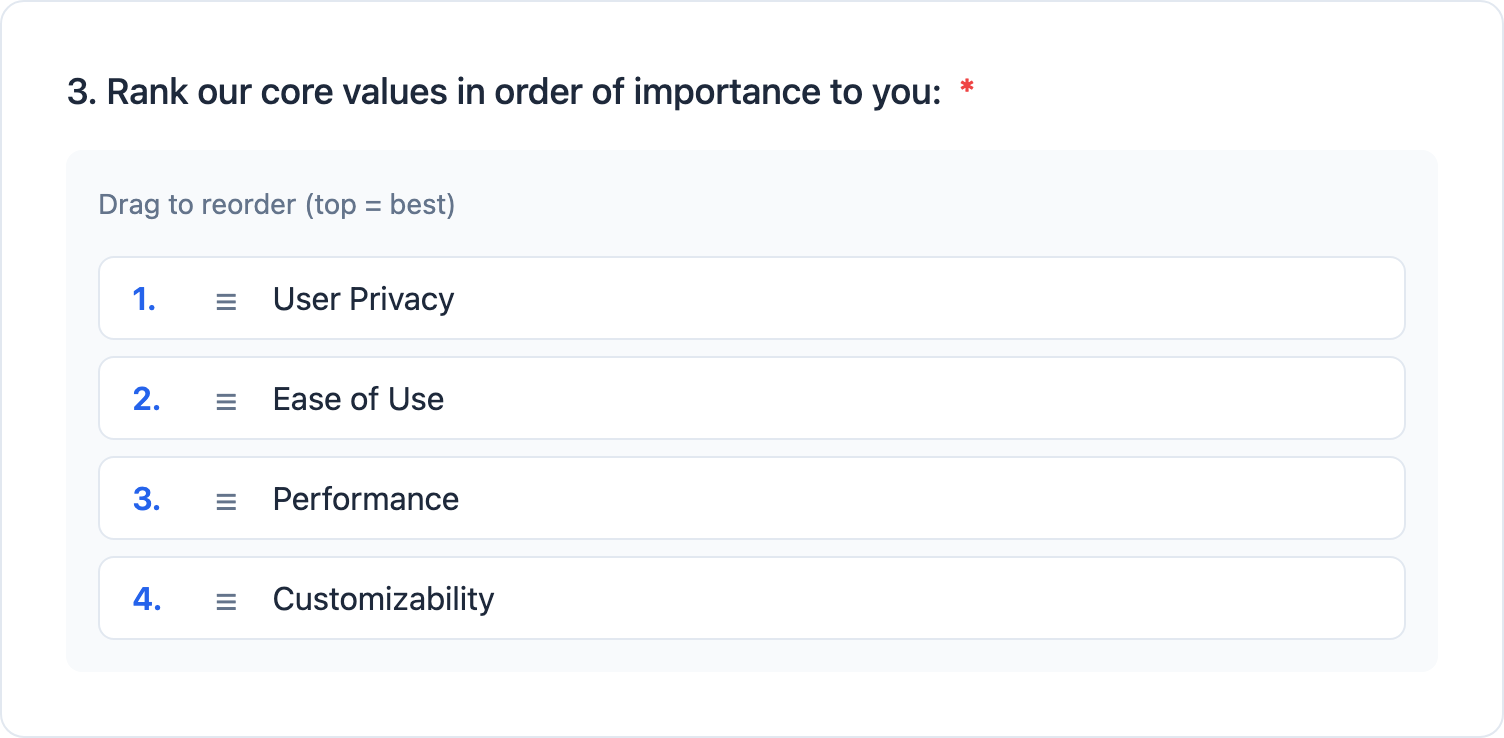
Task: Click the User Privacy label text
Action: point(363,298)
